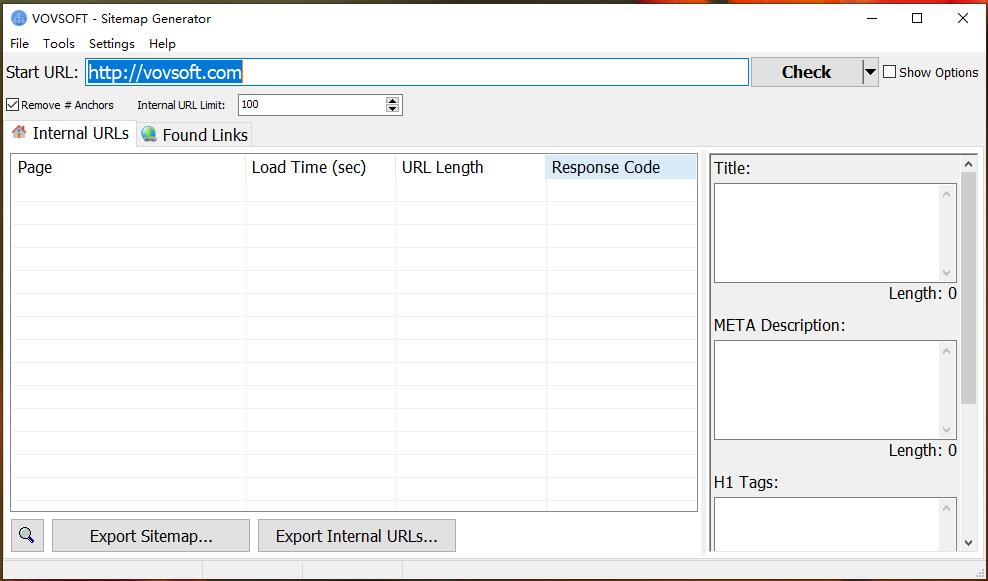The height and width of the screenshot is (581, 988).
Task: Click the Start URL input field
Action: 417,72
